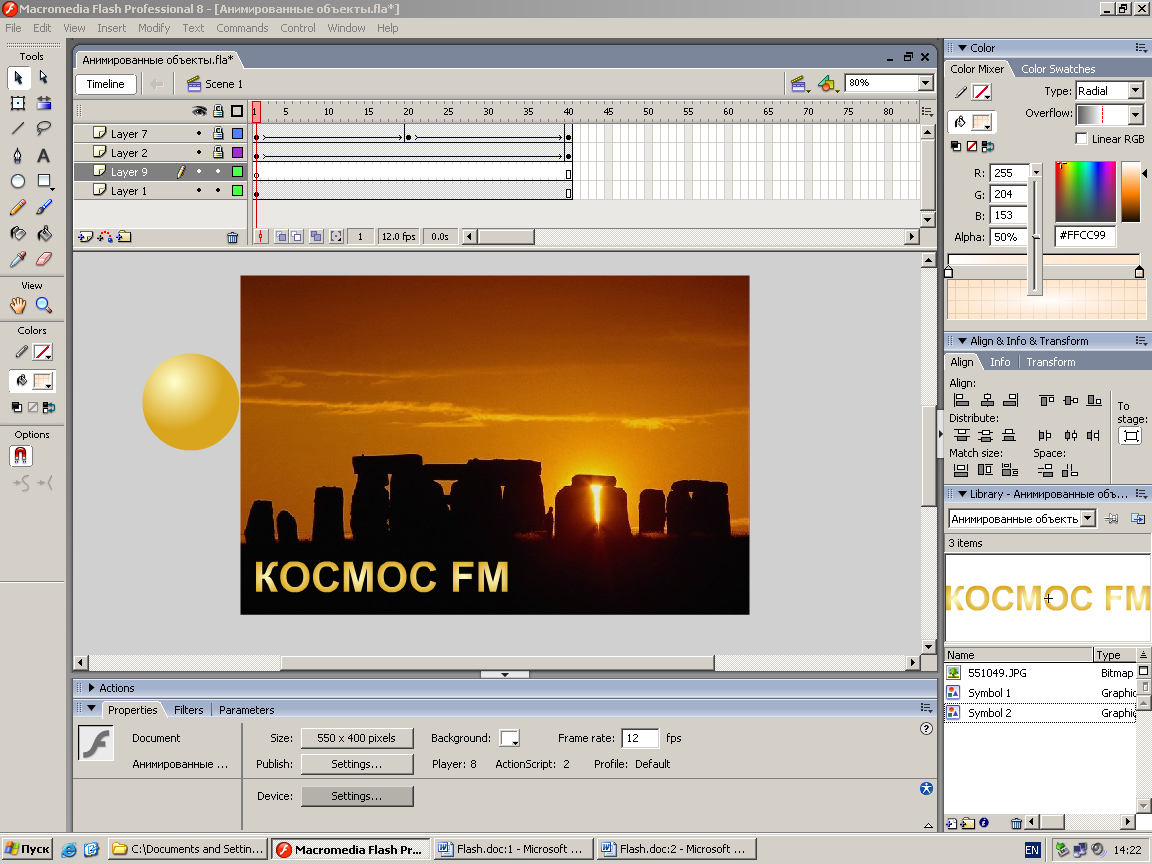Open the Modify menu
Screen dimensions: 1152x864
(154, 28)
